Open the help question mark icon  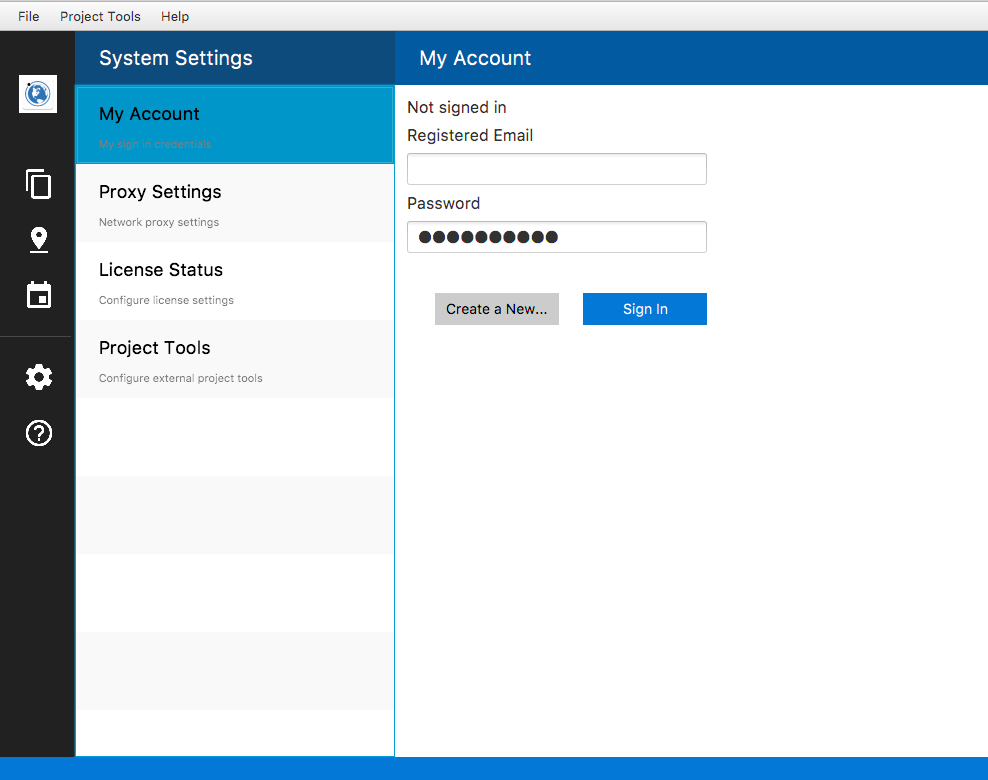click(x=38, y=433)
